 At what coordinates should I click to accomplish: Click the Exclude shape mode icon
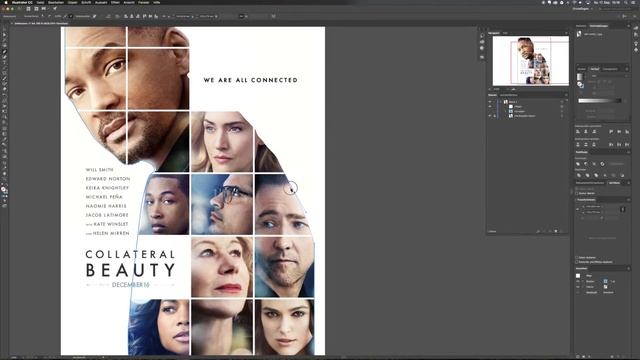point(602,164)
